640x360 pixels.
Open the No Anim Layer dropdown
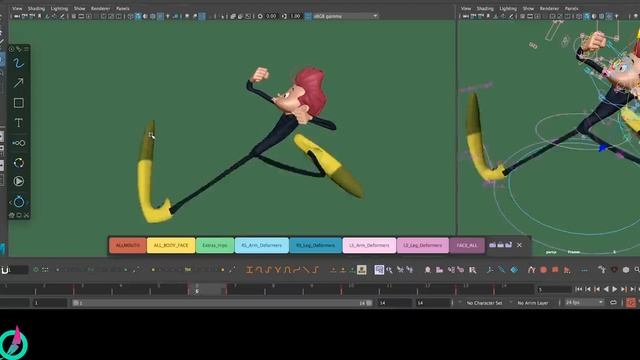pyautogui.click(x=533, y=303)
